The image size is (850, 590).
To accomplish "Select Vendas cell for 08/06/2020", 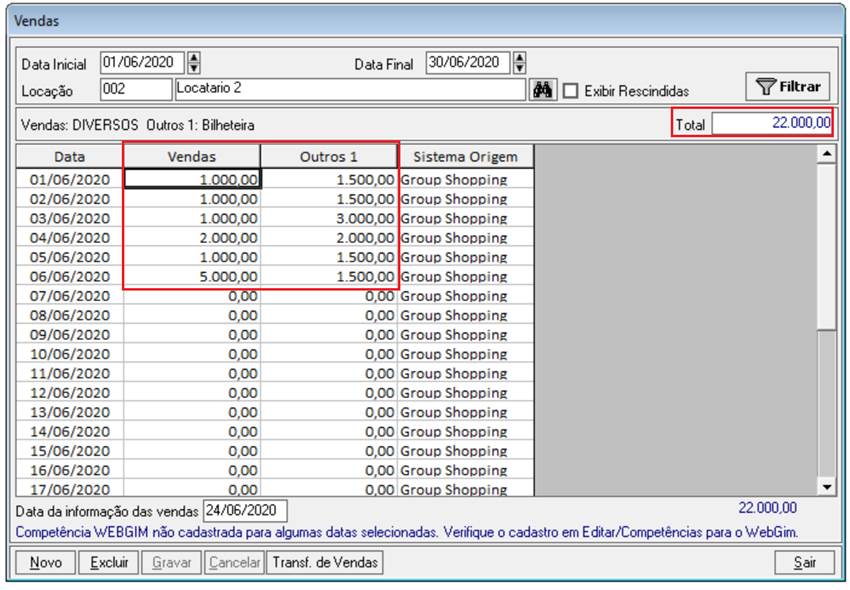I will click(x=192, y=316).
